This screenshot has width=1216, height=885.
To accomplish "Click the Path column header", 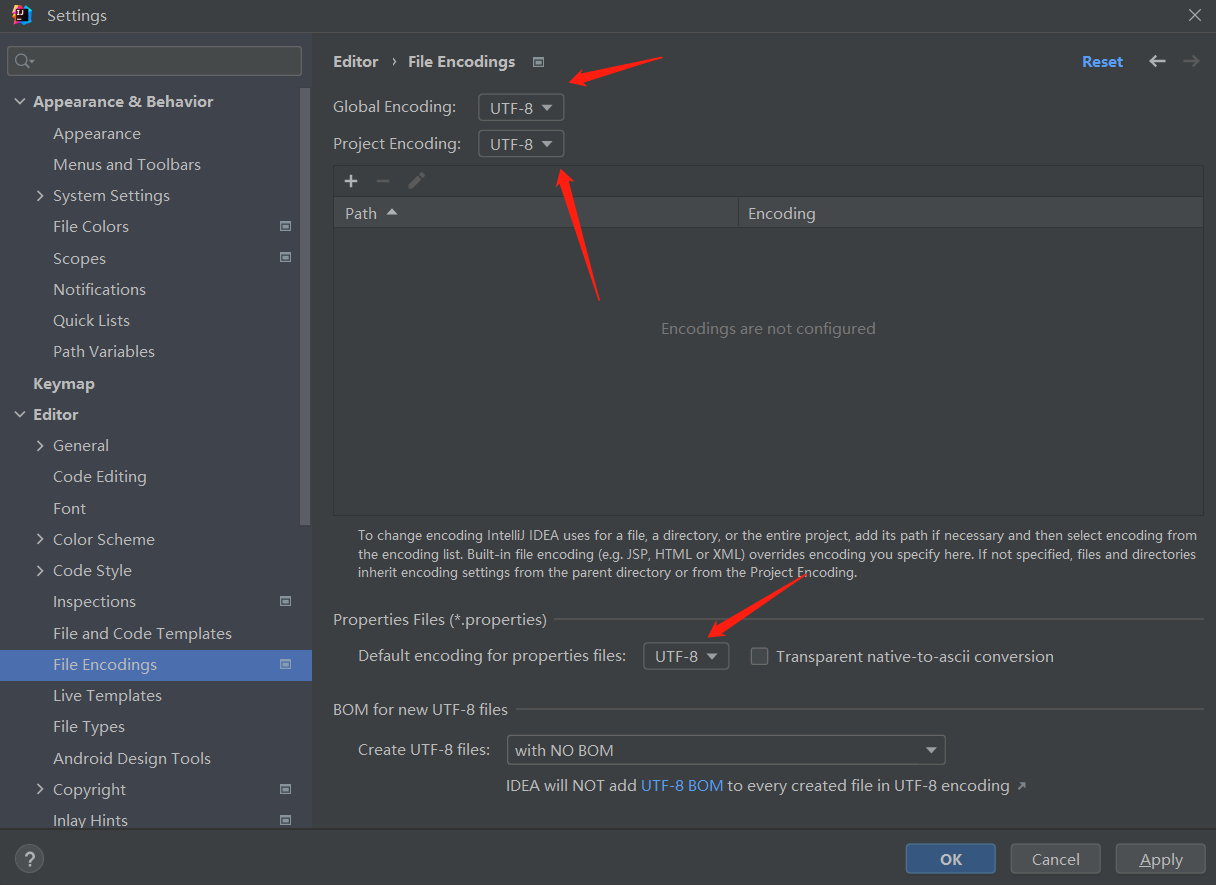I will [536, 213].
